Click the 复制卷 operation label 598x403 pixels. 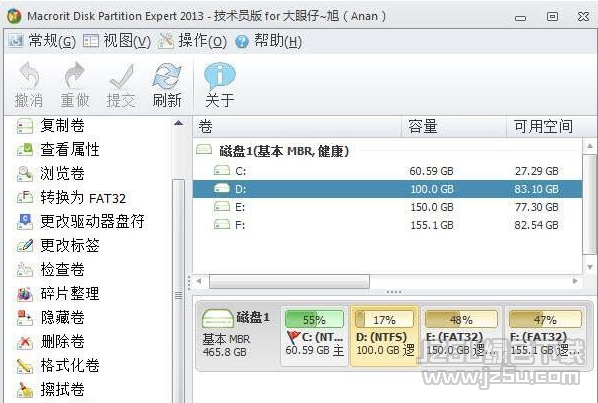(x=63, y=126)
